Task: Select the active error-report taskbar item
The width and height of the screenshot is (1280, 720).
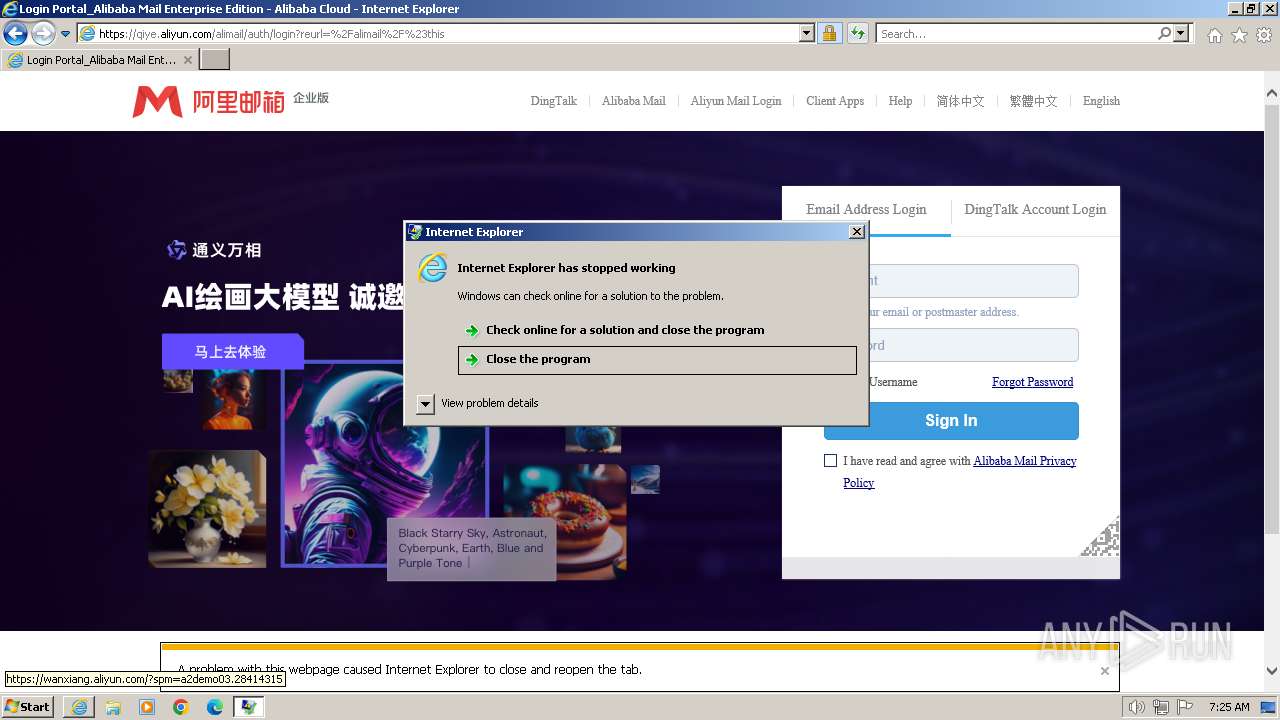Action: point(249,707)
